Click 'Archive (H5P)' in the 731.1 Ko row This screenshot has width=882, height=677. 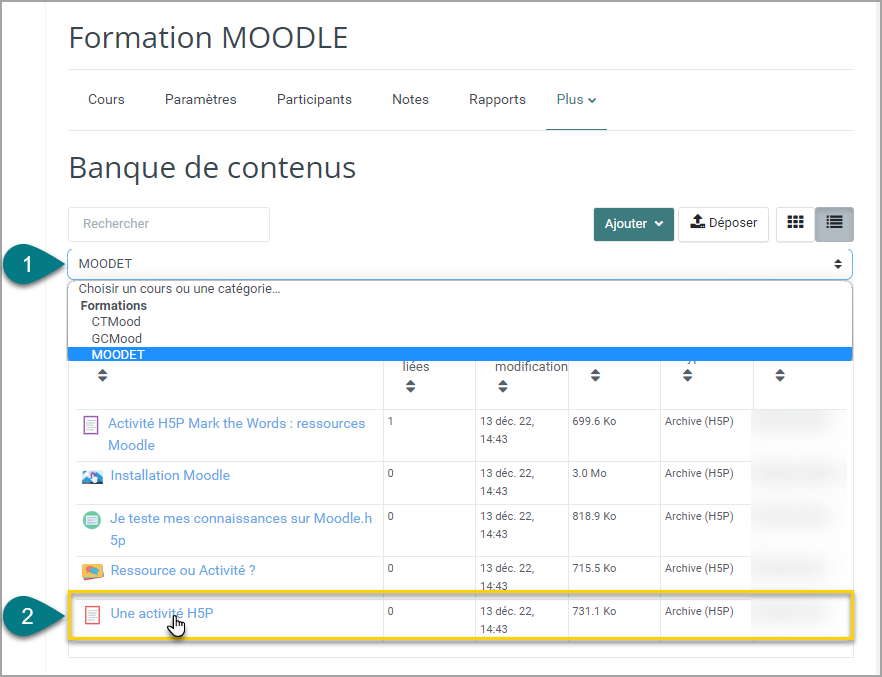[699, 611]
